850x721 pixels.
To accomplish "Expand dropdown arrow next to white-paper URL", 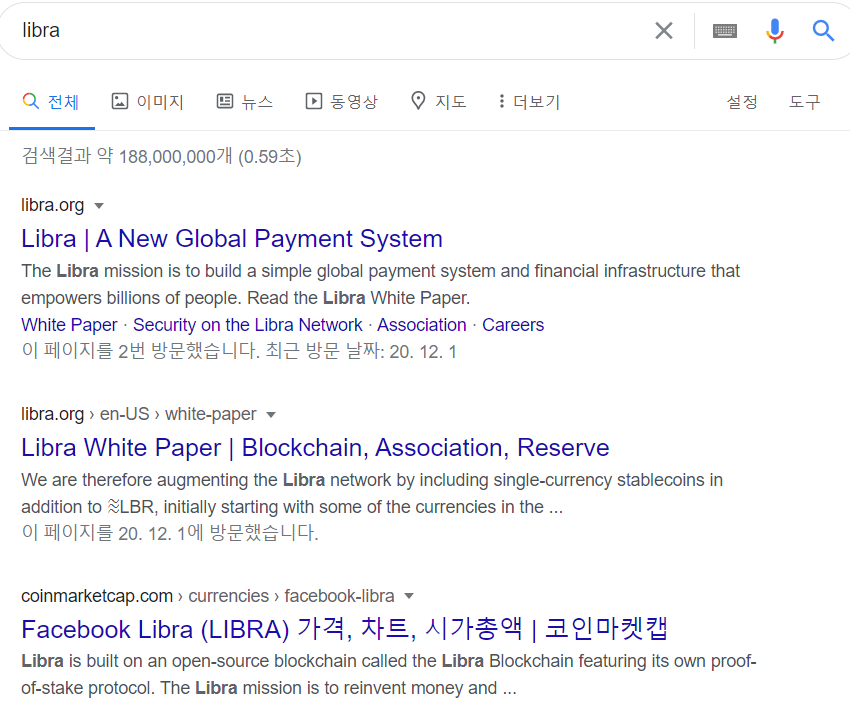I will click(271, 415).
